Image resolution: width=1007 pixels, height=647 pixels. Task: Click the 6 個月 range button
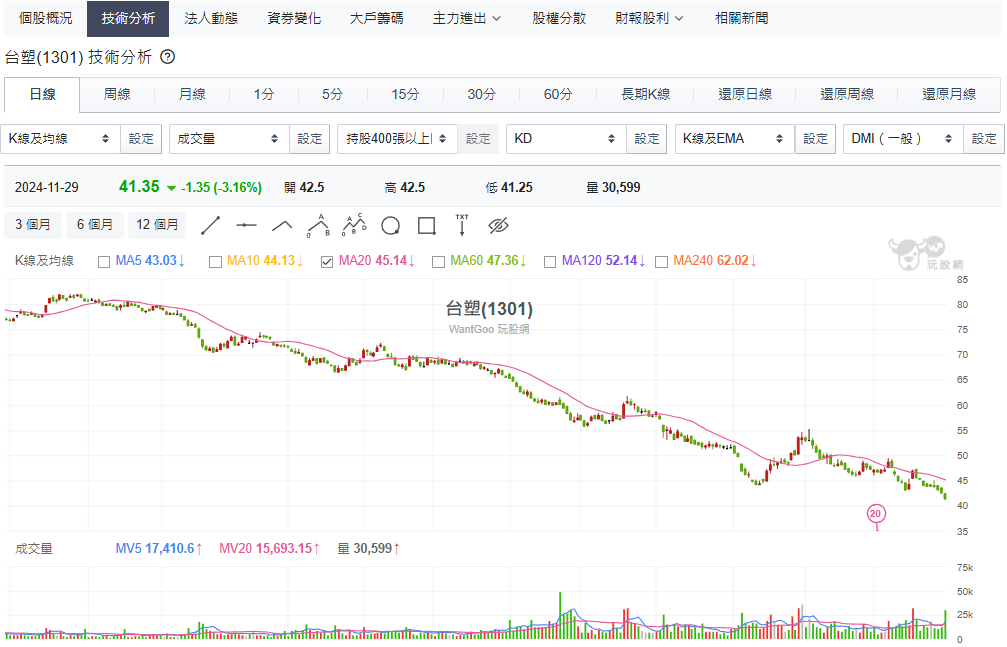point(95,225)
